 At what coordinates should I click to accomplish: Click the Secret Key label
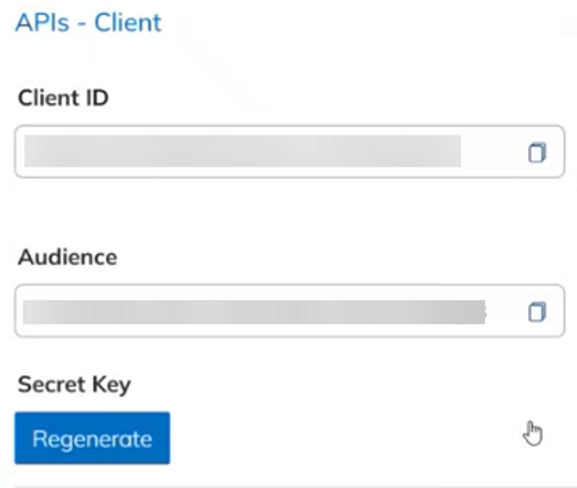(x=74, y=385)
